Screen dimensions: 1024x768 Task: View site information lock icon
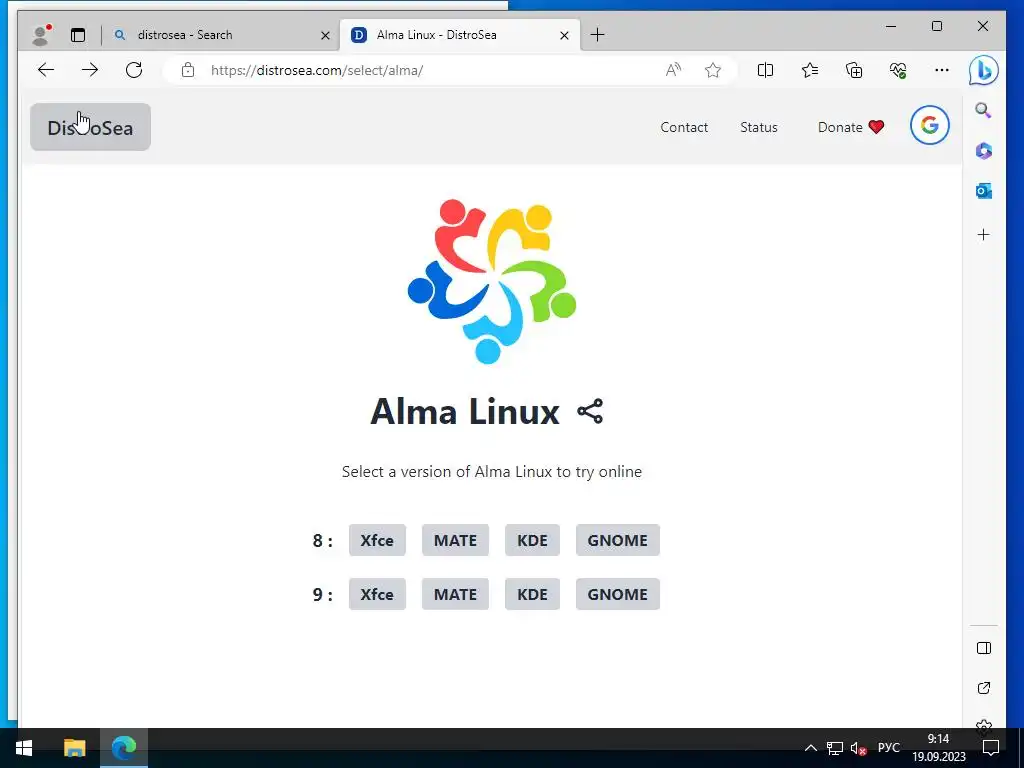[x=188, y=70]
